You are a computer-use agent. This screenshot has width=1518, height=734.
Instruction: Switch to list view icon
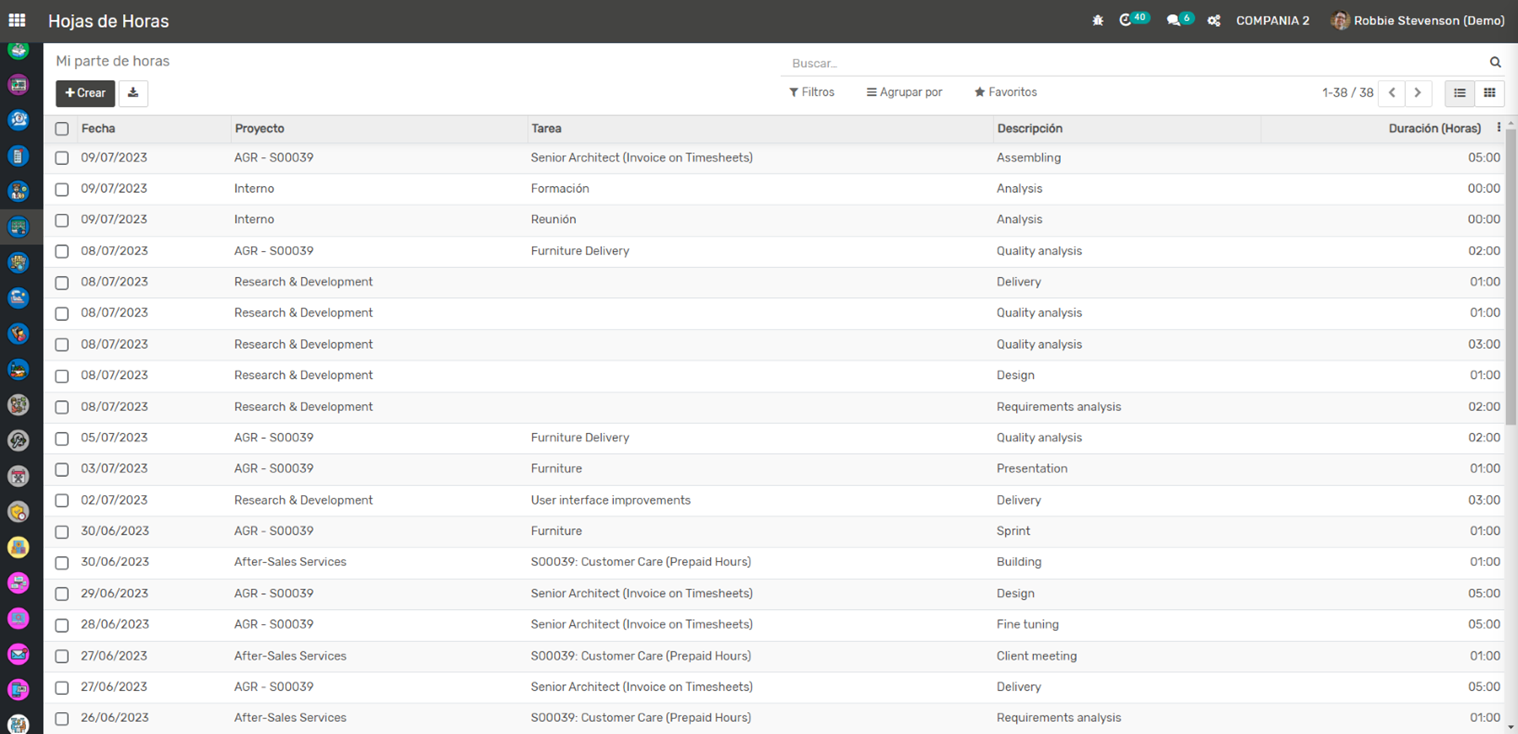(1460, 93)
